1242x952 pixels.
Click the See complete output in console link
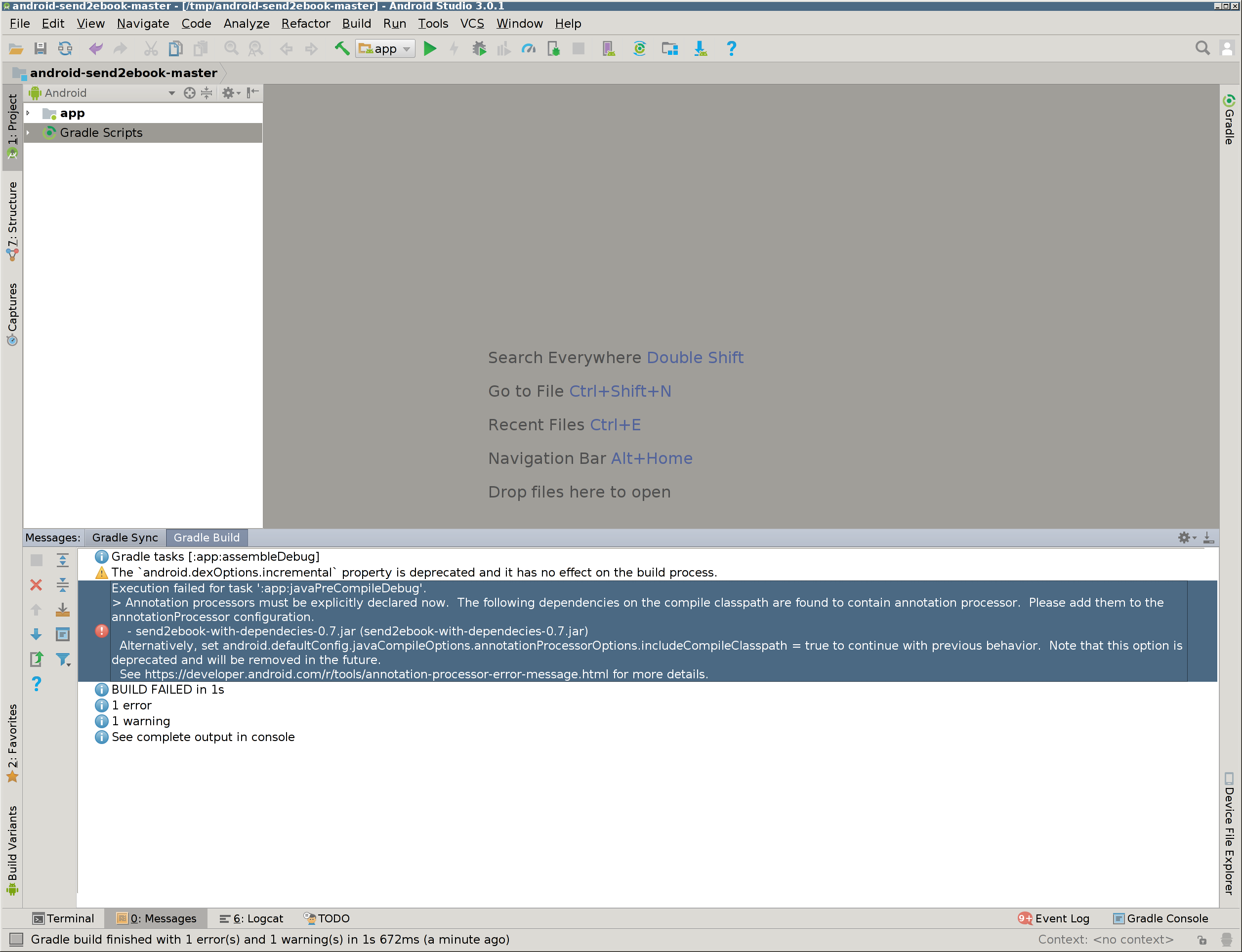(203, 737)
